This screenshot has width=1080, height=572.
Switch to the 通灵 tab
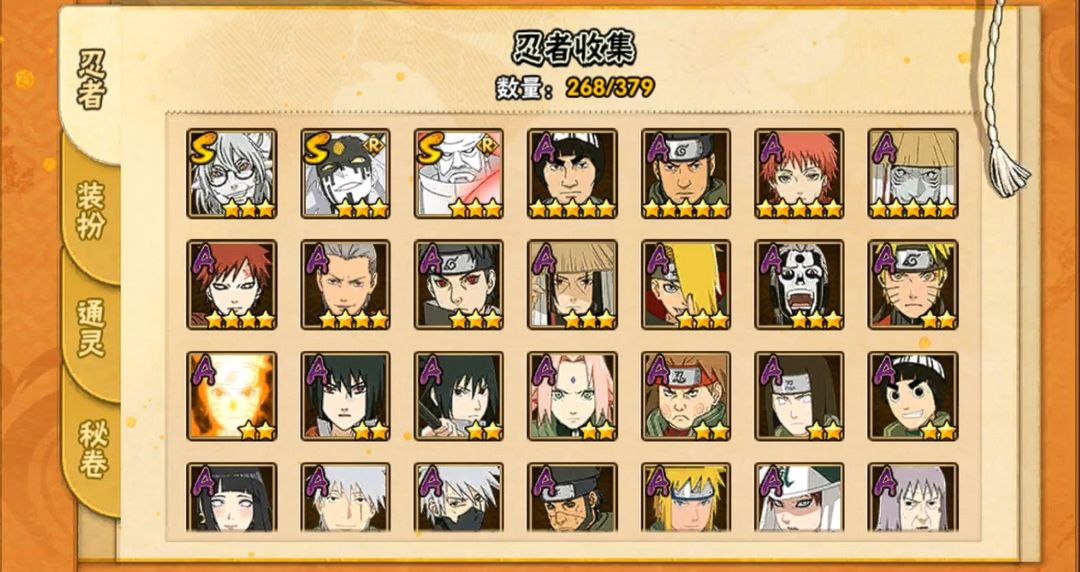point(90,329)
